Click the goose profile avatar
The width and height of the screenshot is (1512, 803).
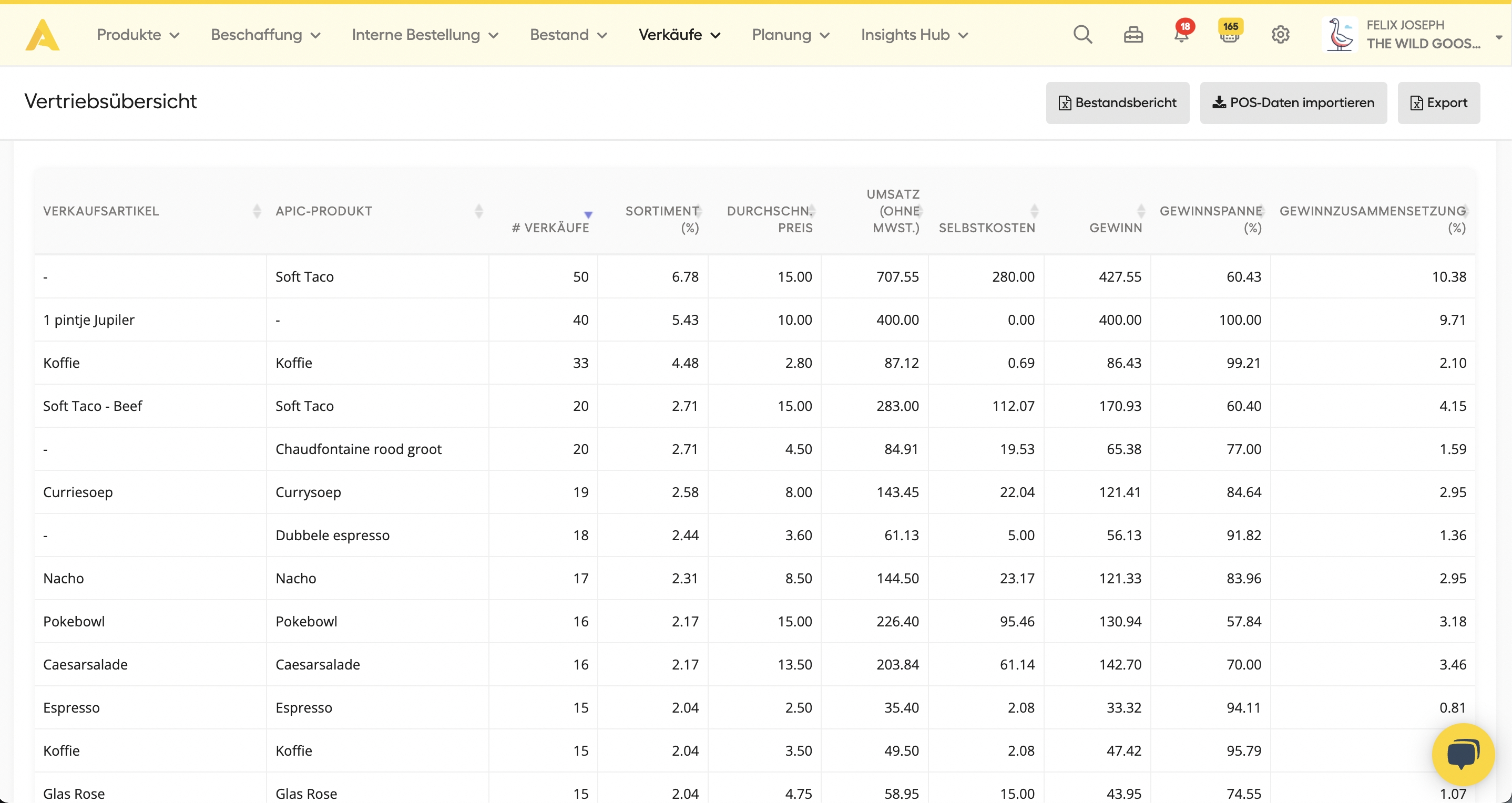tap(1340, 35)
